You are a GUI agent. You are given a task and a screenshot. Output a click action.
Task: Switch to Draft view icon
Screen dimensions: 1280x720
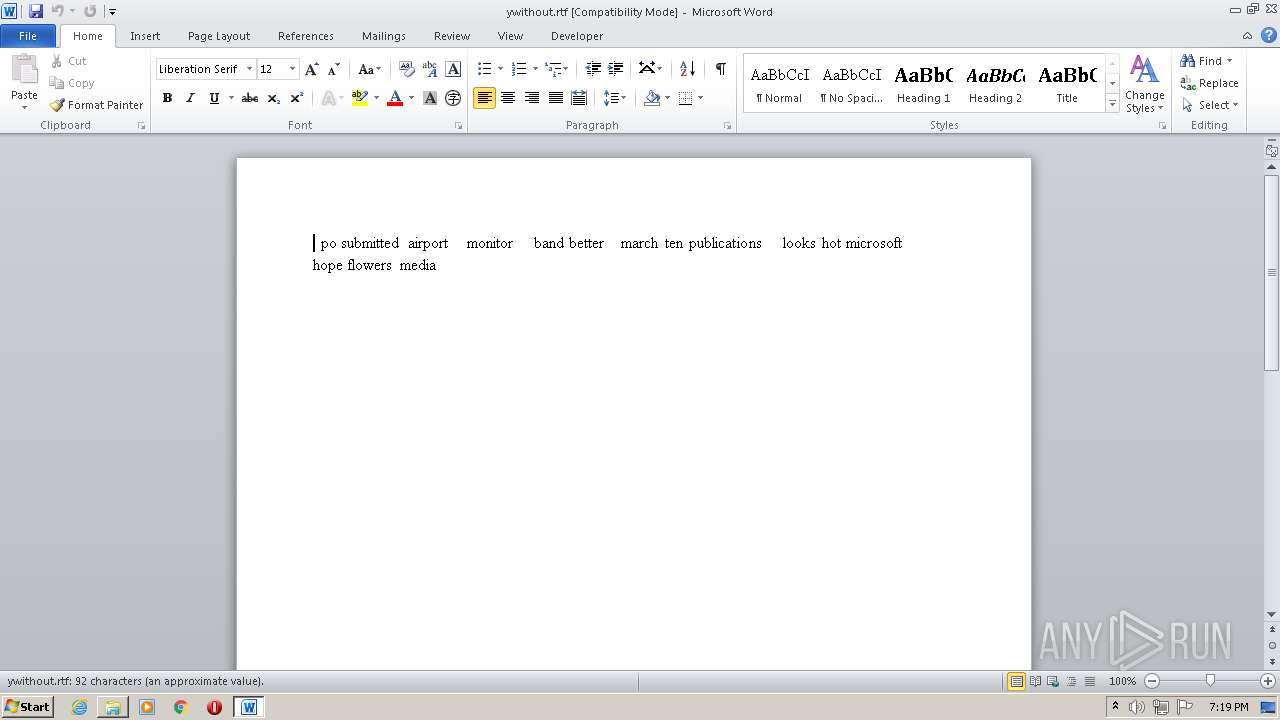click(1089, 681)
